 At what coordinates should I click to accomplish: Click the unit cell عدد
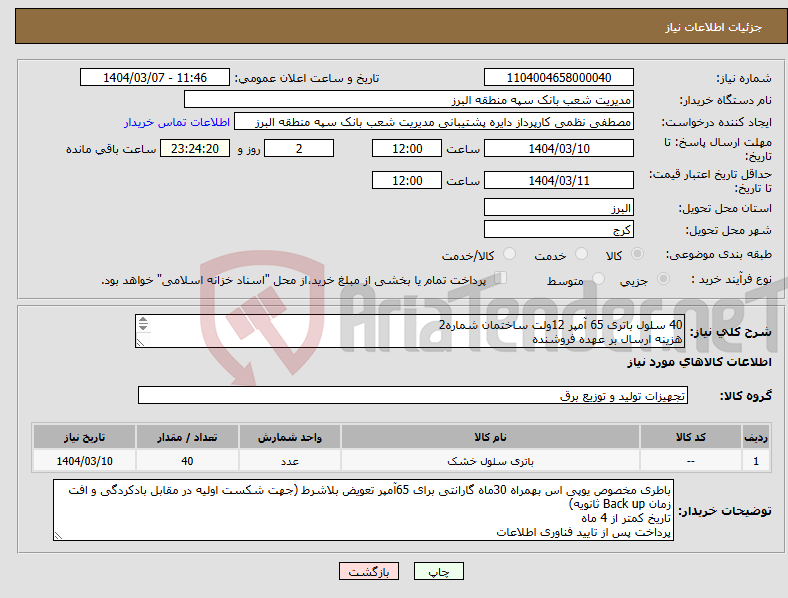[x=290, y=461]
